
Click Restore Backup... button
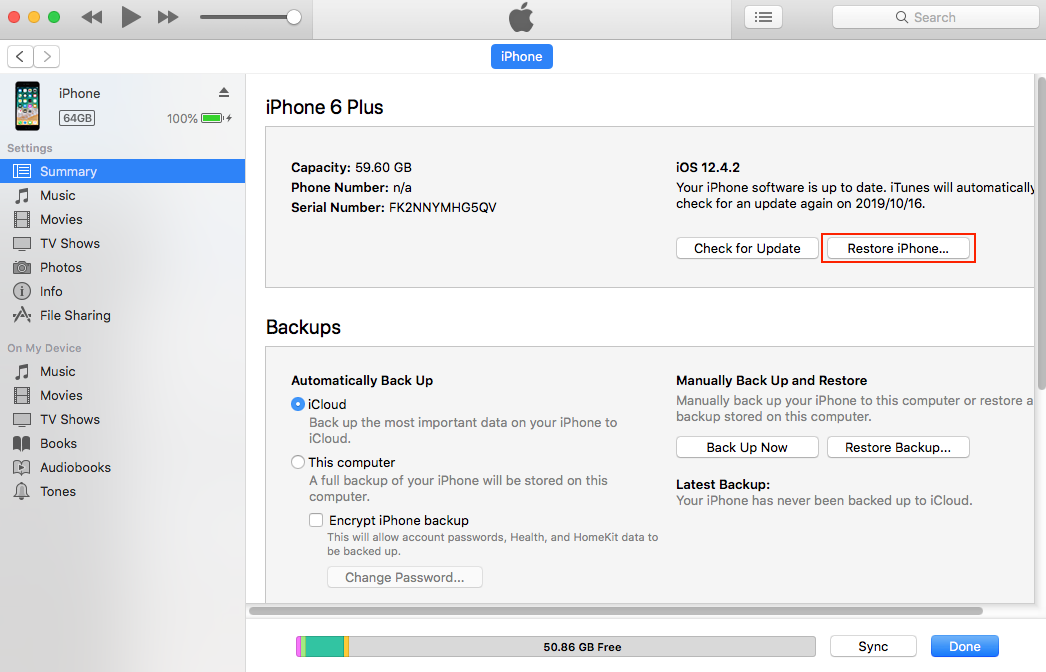click(898, 447)
